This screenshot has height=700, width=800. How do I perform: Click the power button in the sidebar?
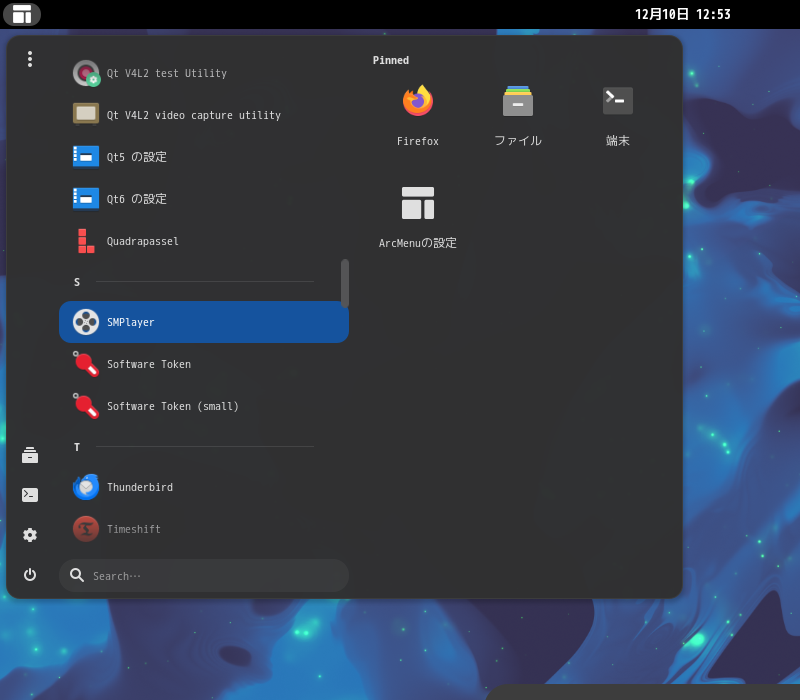click(29, 575)
